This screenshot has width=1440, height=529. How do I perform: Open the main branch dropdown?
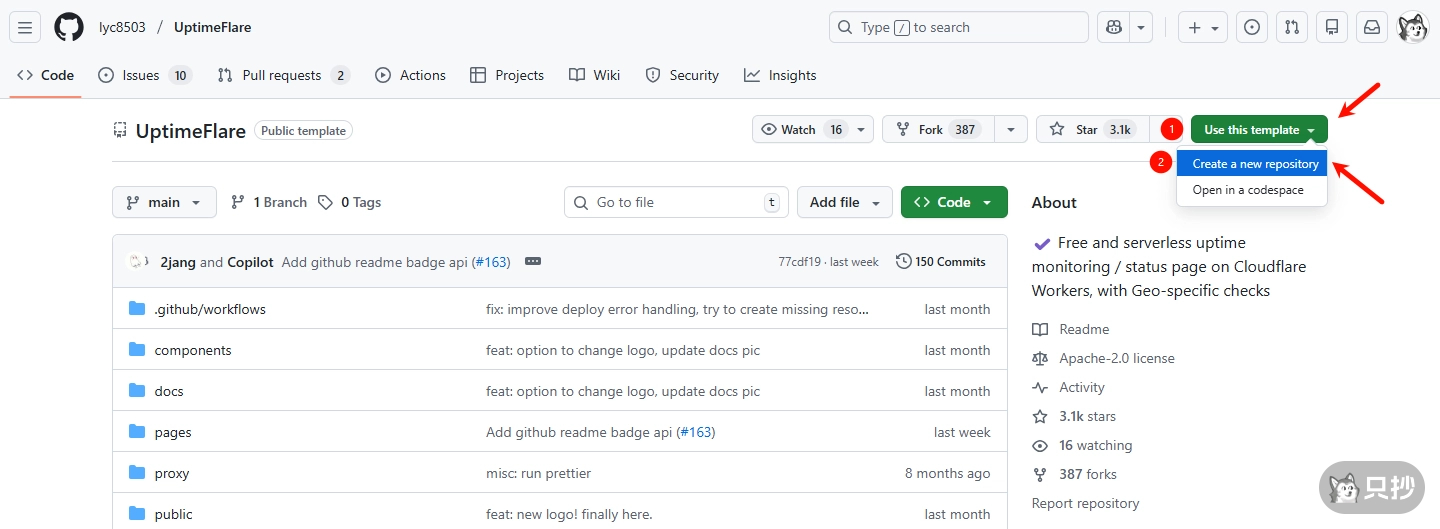coord(164,202)
